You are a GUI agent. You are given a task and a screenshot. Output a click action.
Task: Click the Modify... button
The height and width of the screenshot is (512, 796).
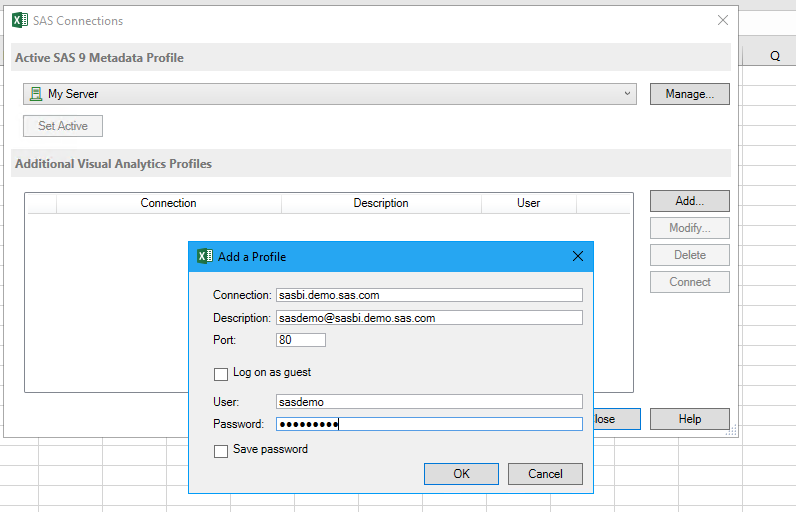[690, 228]
